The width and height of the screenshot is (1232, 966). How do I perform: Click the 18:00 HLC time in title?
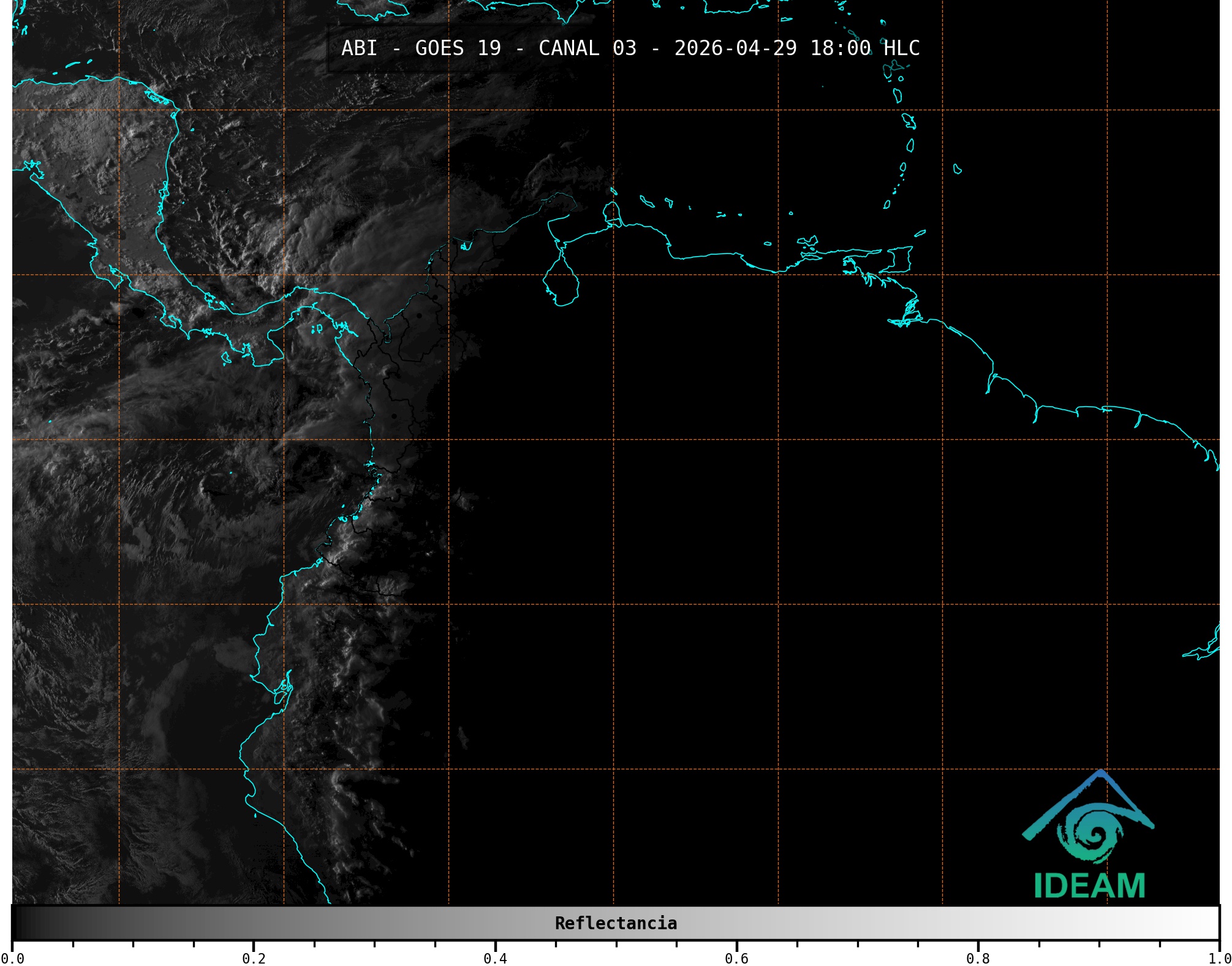pyautogui.click(x=865, y=48)
